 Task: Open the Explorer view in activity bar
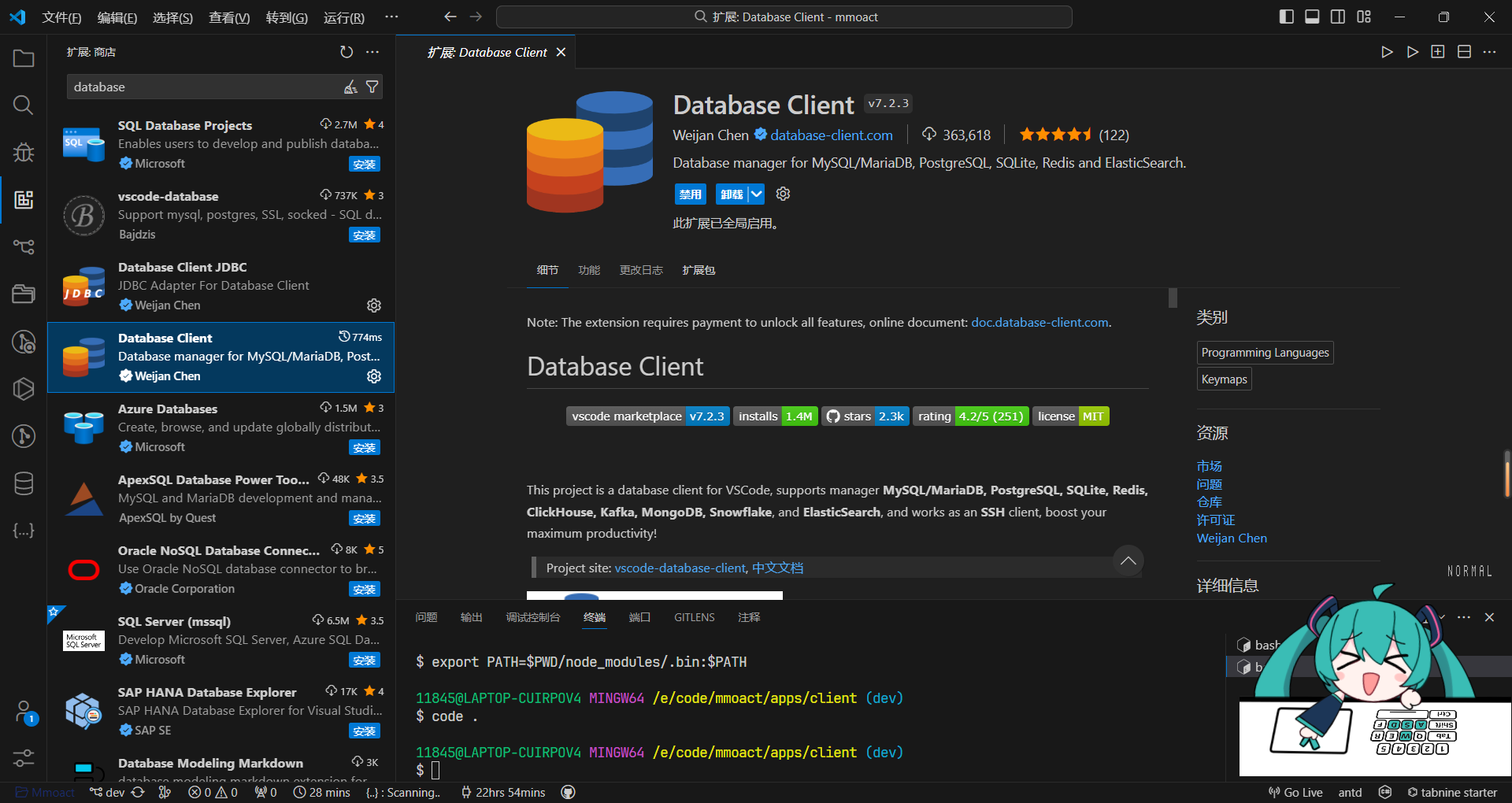[x=24, y=59]
